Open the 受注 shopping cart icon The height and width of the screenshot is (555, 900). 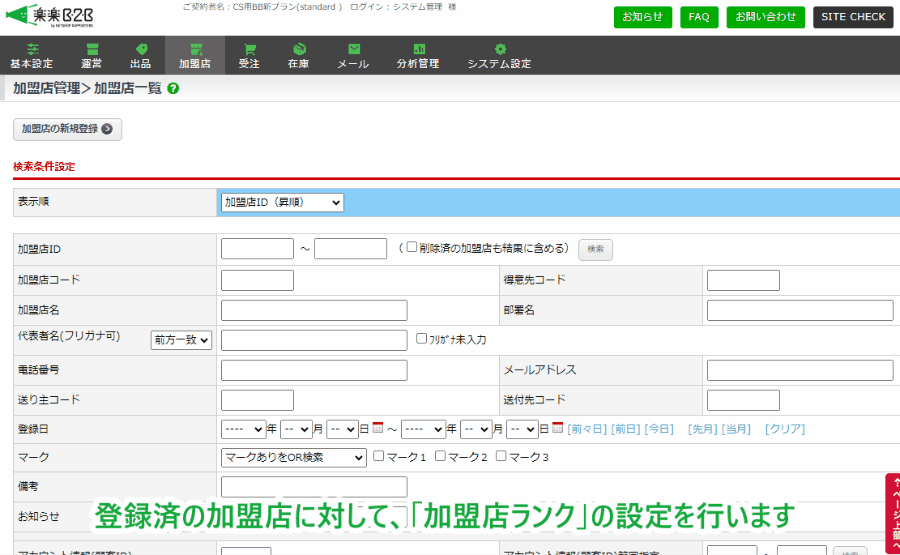pos(249,49)
